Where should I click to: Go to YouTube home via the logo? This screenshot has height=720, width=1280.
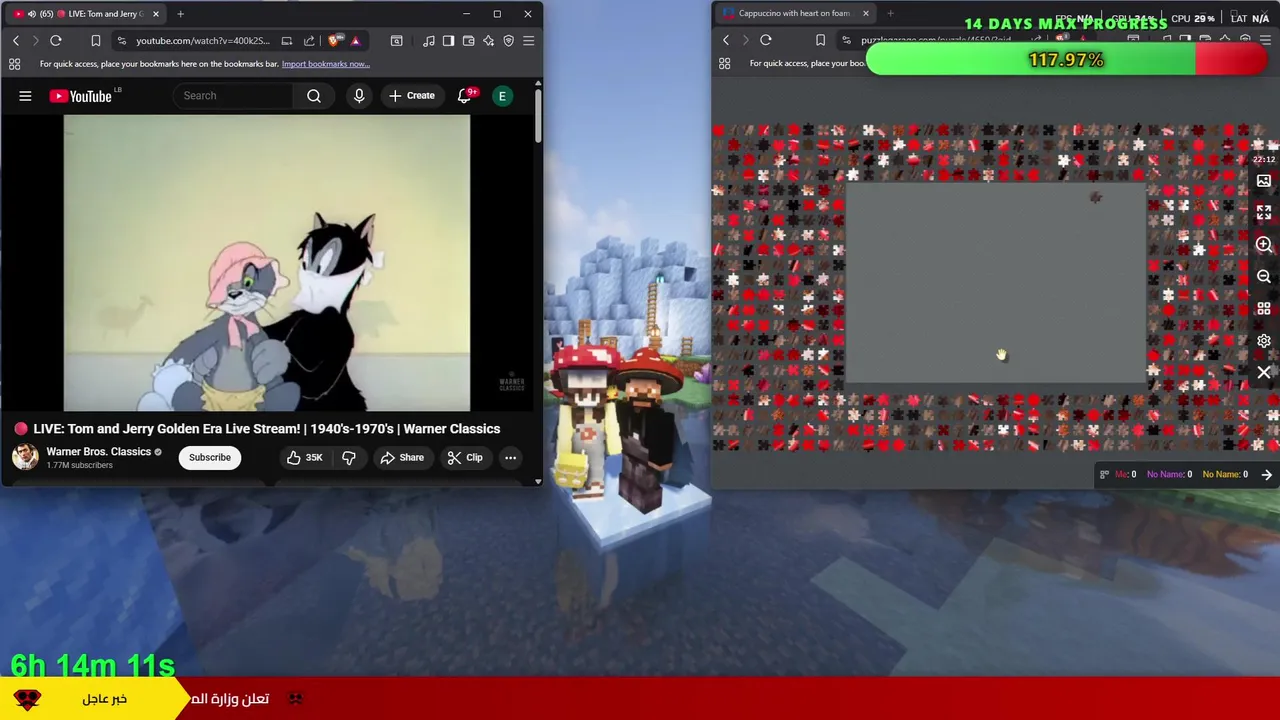click(x=82, y=96)
